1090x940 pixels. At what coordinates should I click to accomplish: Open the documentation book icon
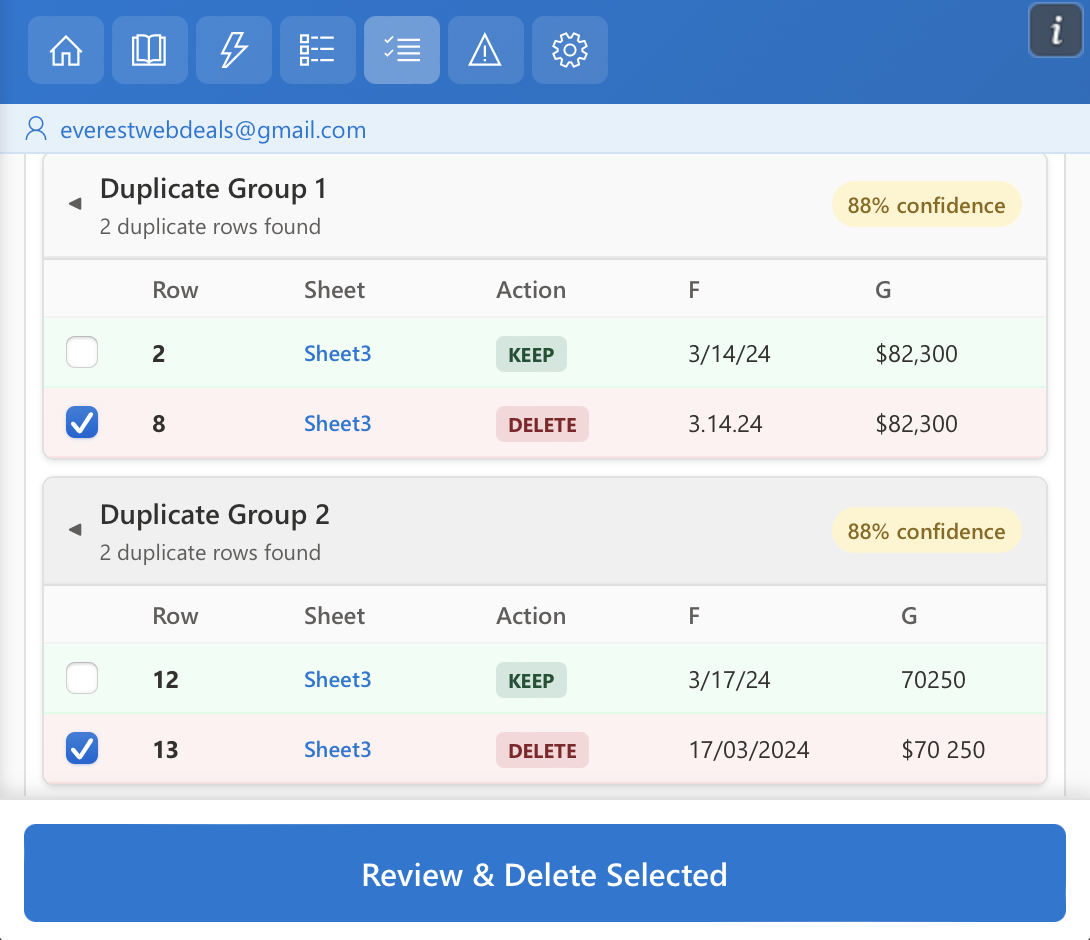coord(149,50)
